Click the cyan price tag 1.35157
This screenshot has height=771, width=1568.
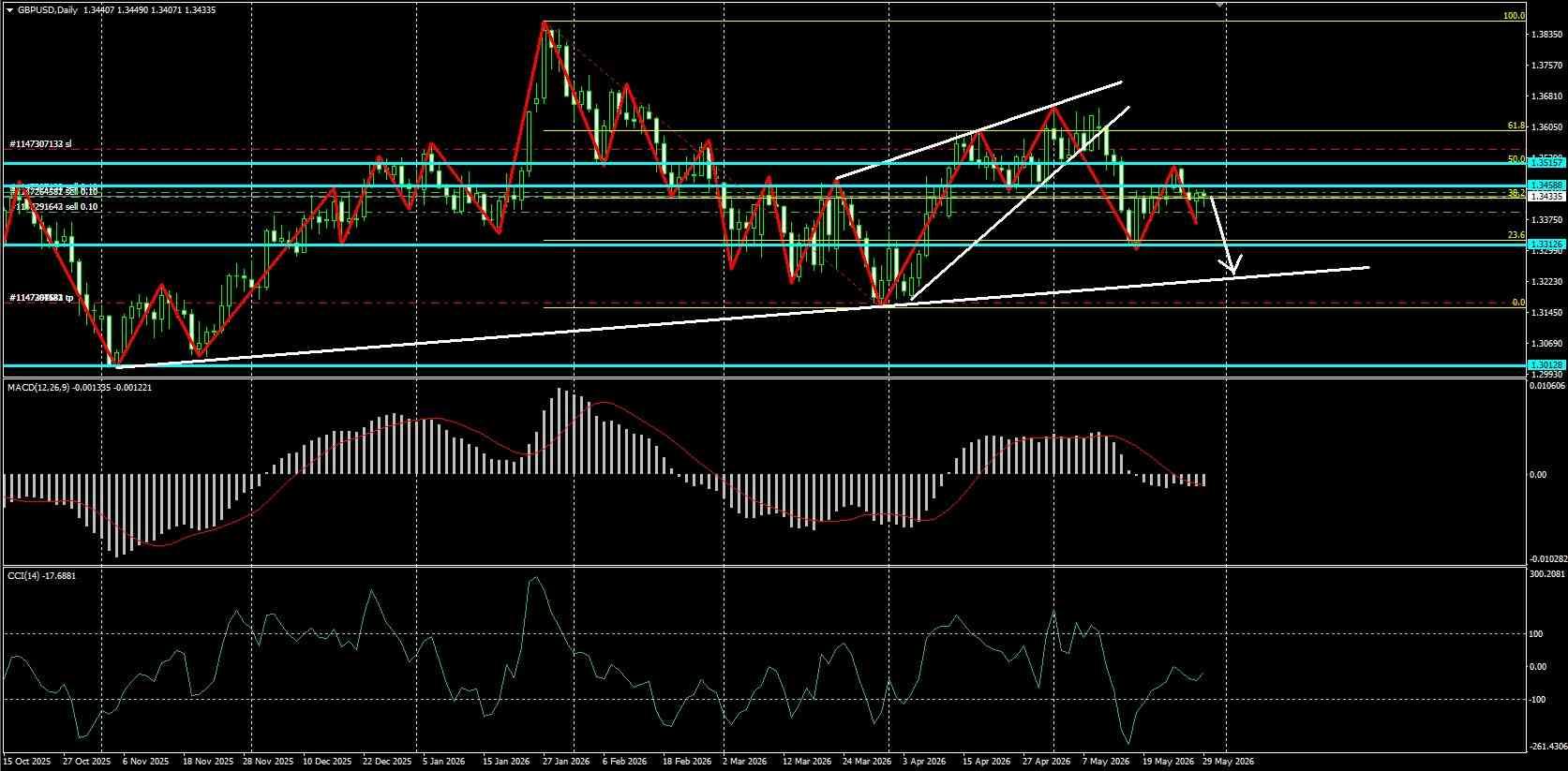pos(1546,163)
